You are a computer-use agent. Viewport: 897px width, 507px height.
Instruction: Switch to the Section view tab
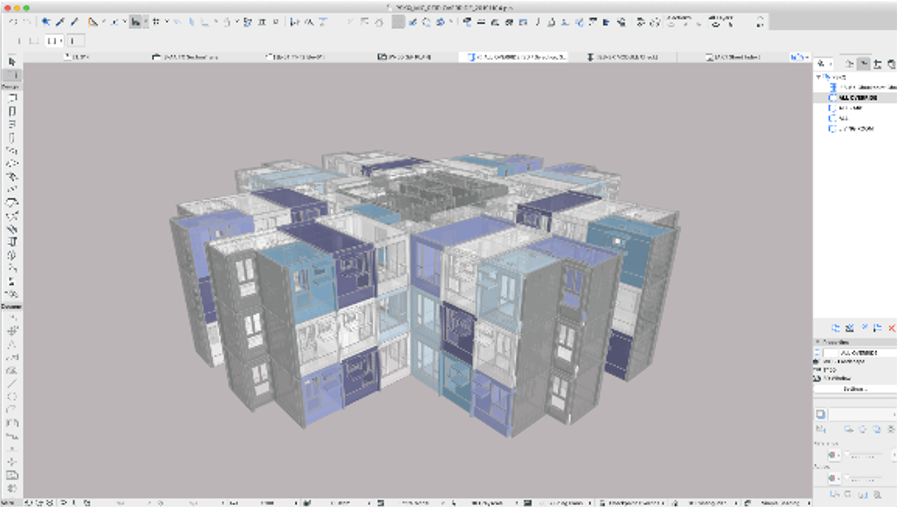coord(186,57)
